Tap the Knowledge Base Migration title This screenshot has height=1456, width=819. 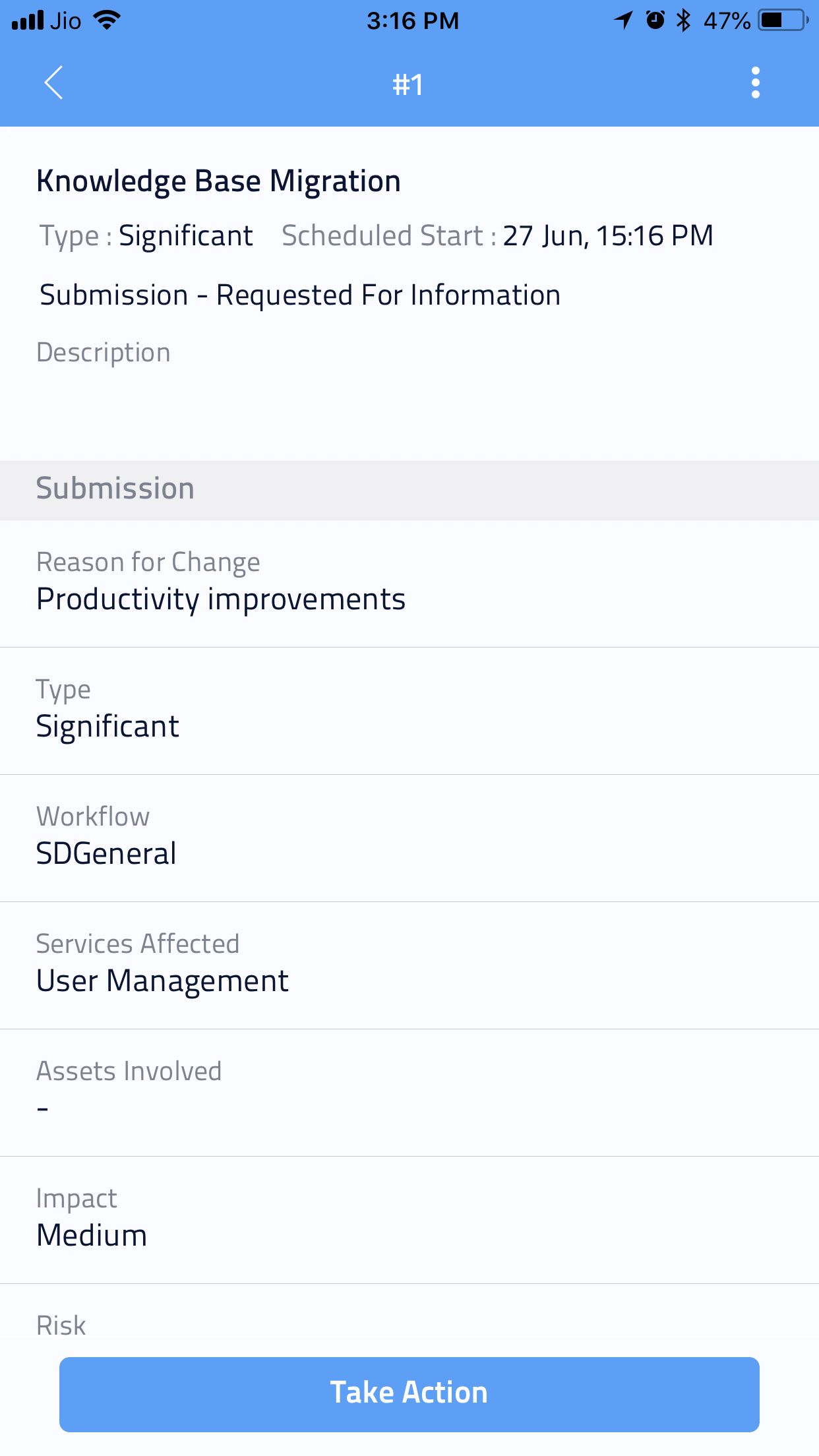coord(218,181)
